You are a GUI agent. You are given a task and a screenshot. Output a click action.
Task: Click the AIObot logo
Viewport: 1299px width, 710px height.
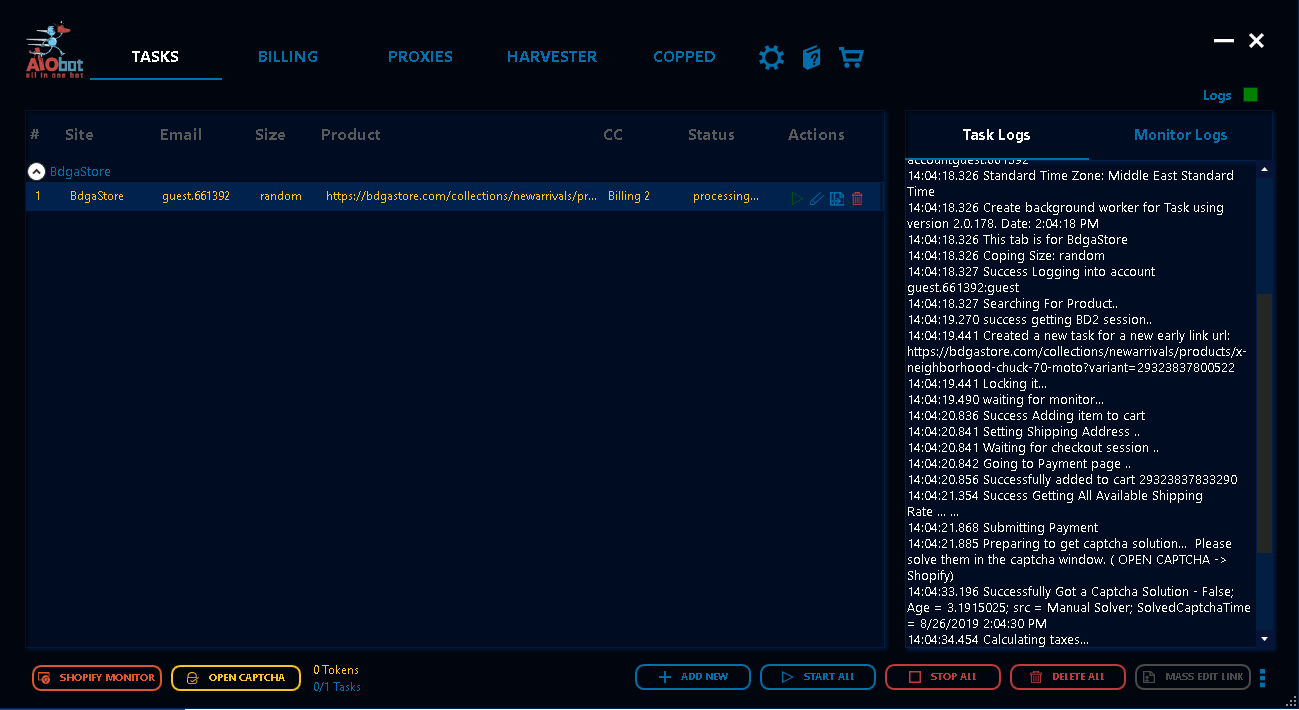[54, 52]
